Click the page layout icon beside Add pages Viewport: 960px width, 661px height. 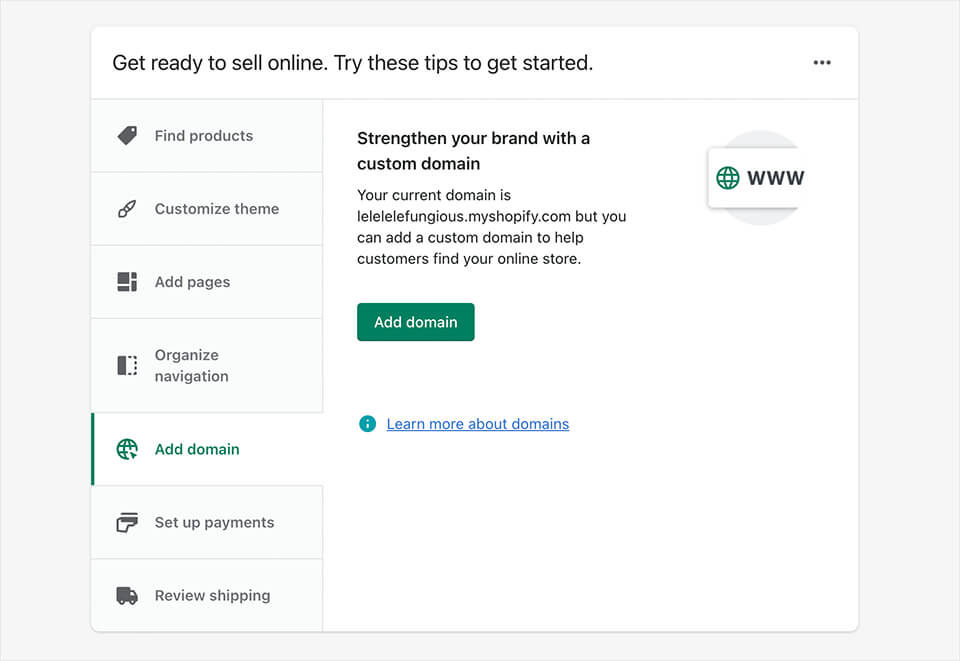[x=127, y=282]
